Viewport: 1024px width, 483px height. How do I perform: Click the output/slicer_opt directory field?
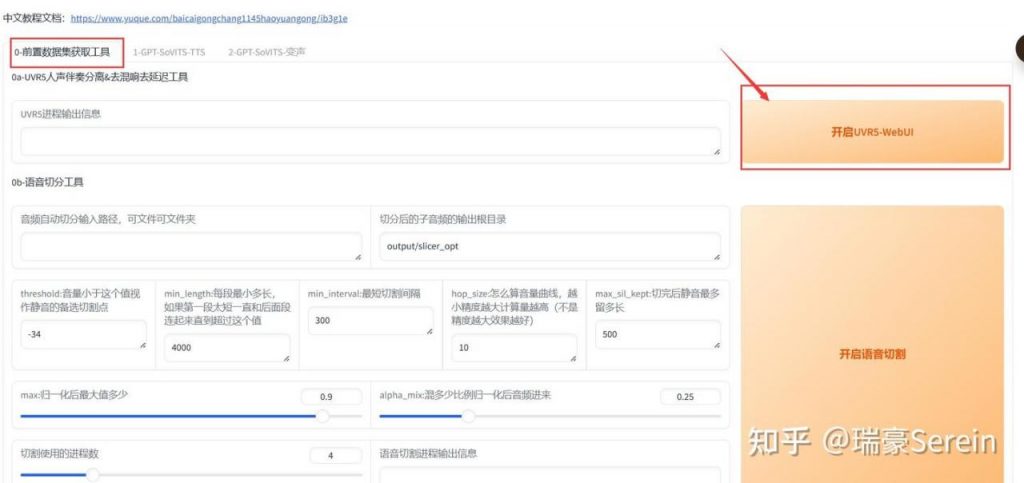tap(548, 246)
